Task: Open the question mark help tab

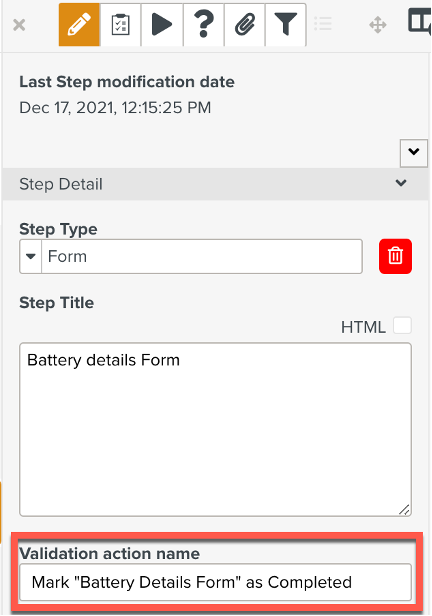Action: click(203, 25)
